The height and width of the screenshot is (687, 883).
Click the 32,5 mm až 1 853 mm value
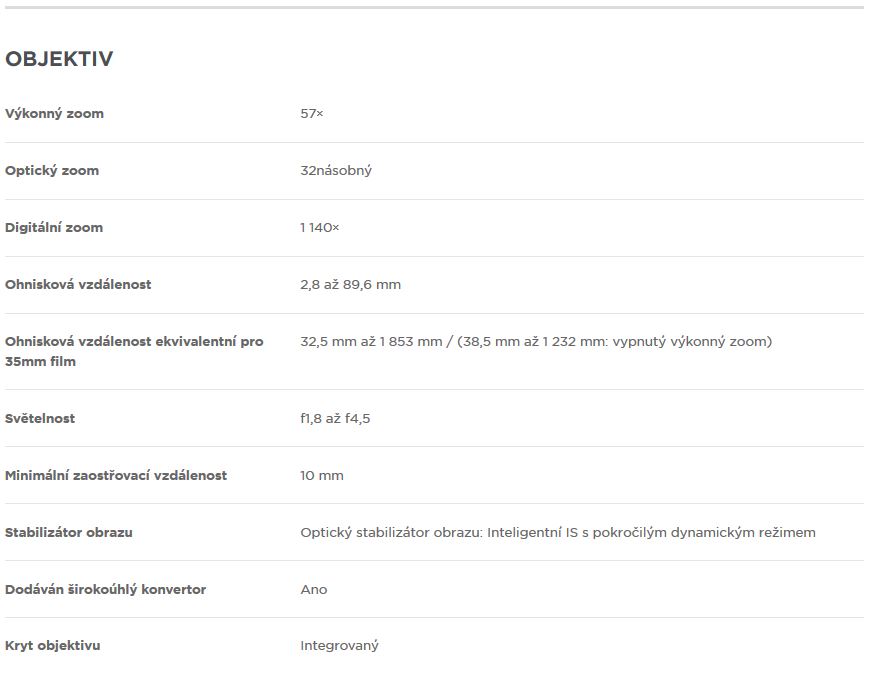(x=371, y=341)
